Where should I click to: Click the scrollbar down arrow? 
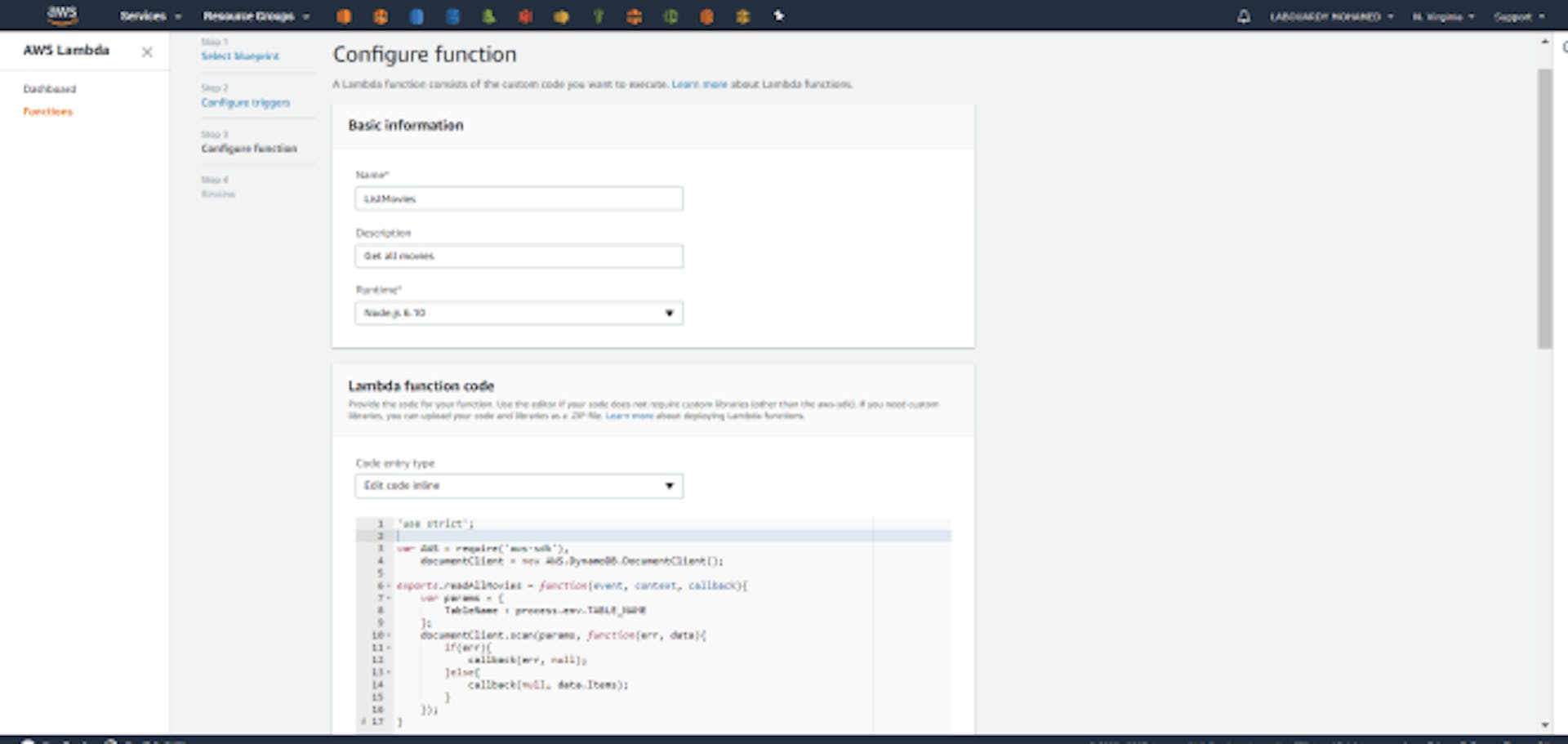[x=1544, y=724]
